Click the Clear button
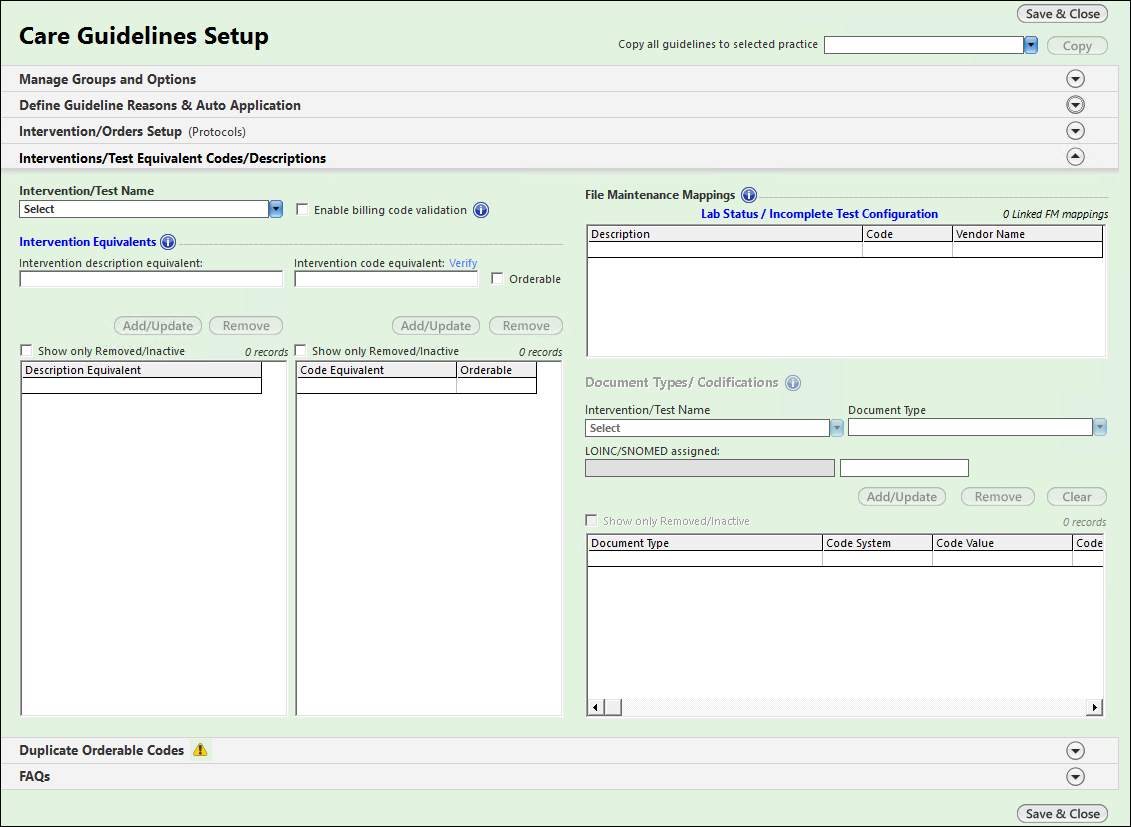Viewport: 1131px width, 827px height. coord(1077,496)
